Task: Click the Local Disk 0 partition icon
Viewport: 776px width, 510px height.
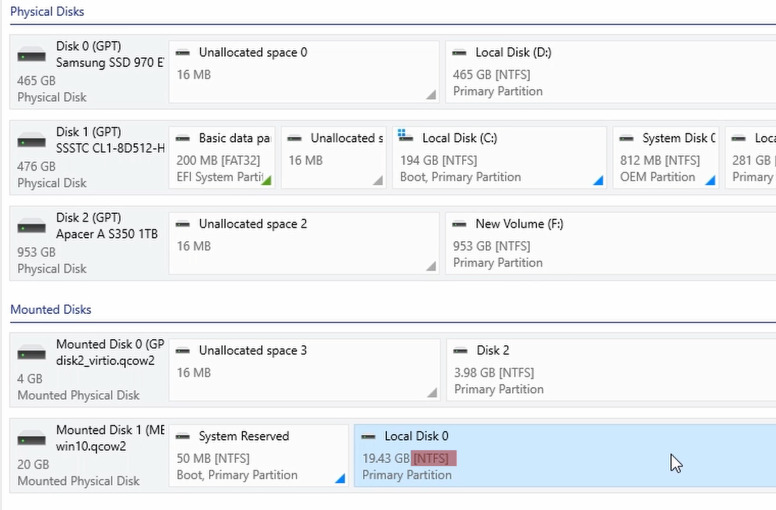Action: (368, 436)
